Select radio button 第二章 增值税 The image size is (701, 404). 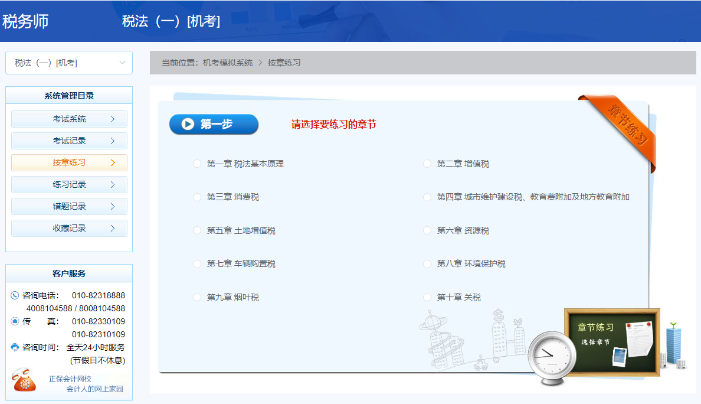(x=427, y=164)
